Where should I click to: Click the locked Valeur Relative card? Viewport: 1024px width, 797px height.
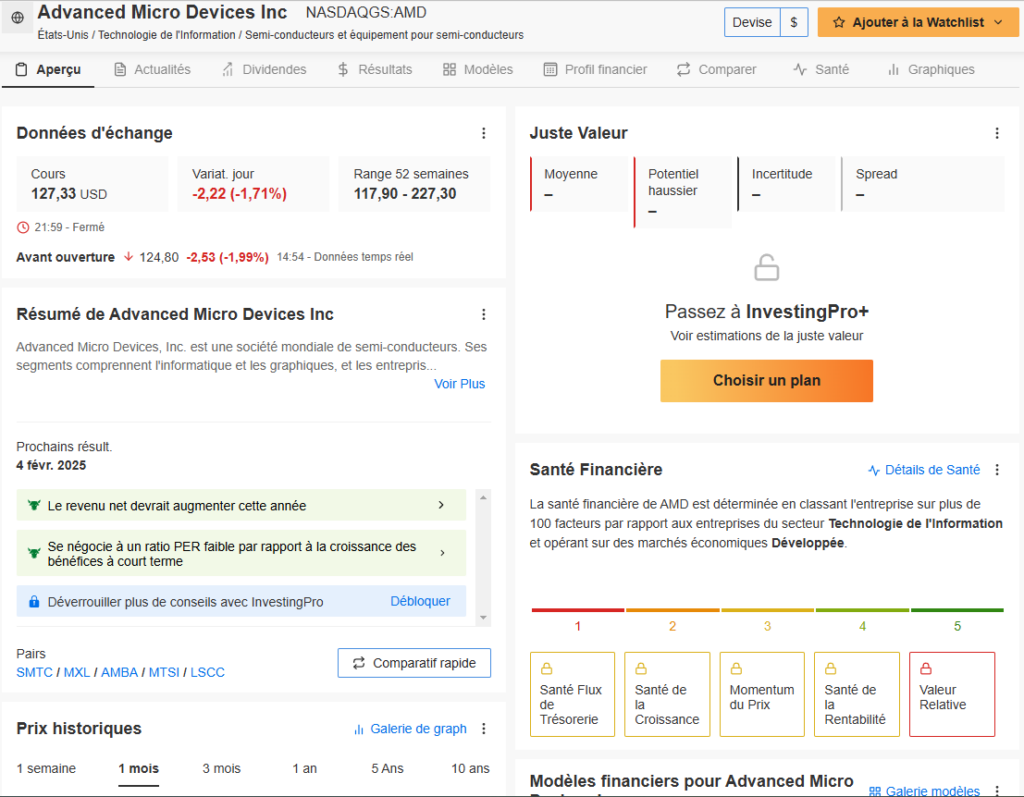tap(951, 694)
